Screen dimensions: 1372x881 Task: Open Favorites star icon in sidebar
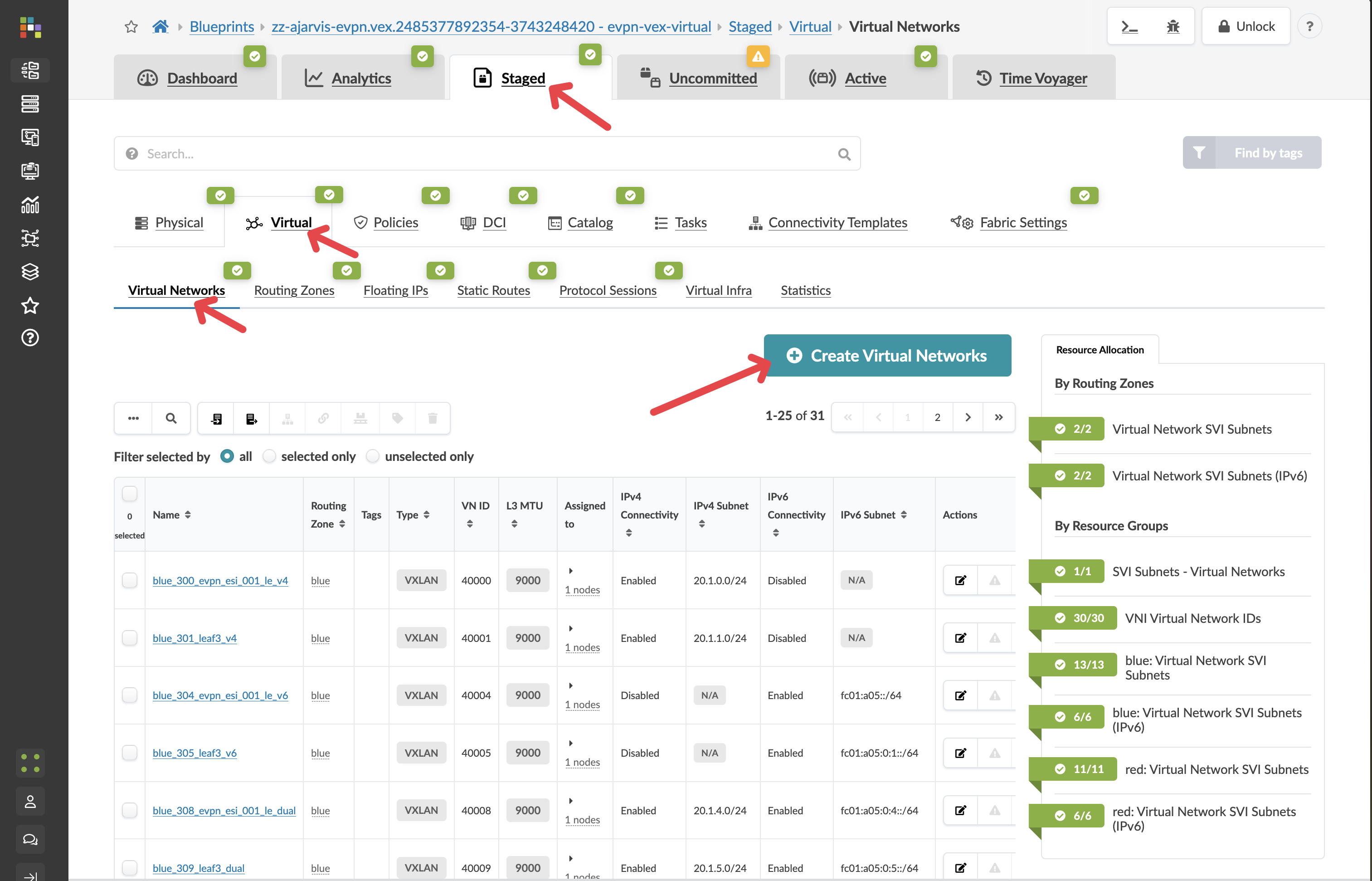[30, 305]
